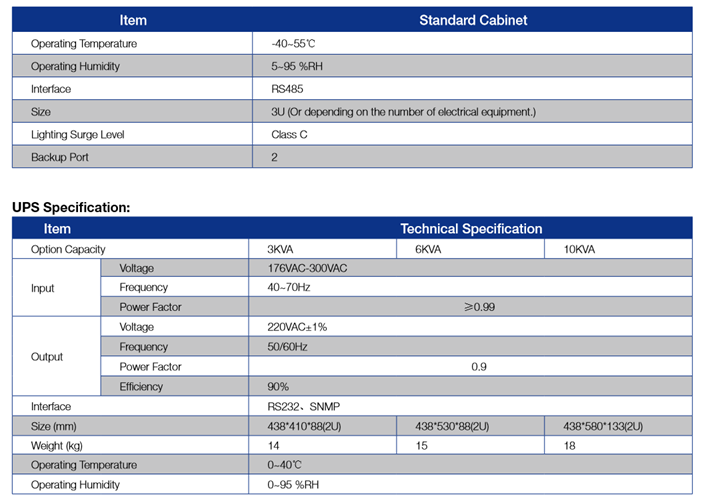
Task: Select the Technical Specification header
Action: [x=471, y=229]
